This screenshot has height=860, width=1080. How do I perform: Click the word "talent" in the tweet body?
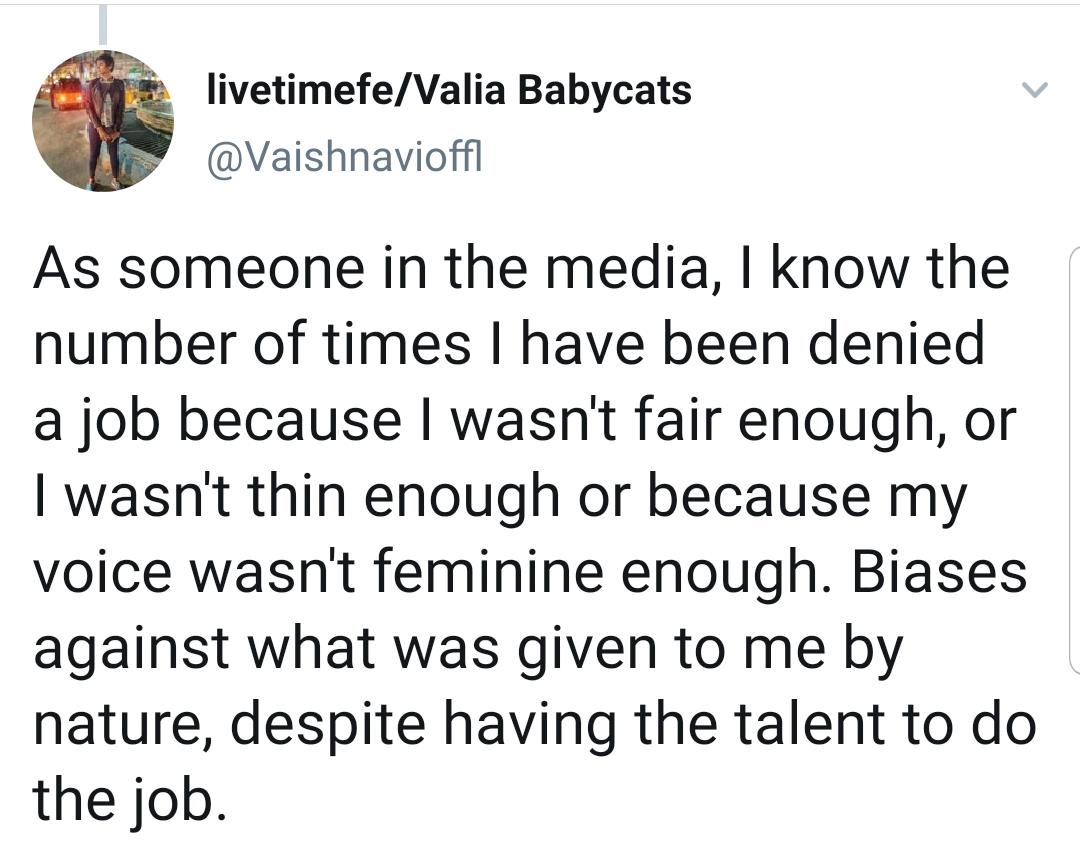pyautogui.click(x=809, y=723)
